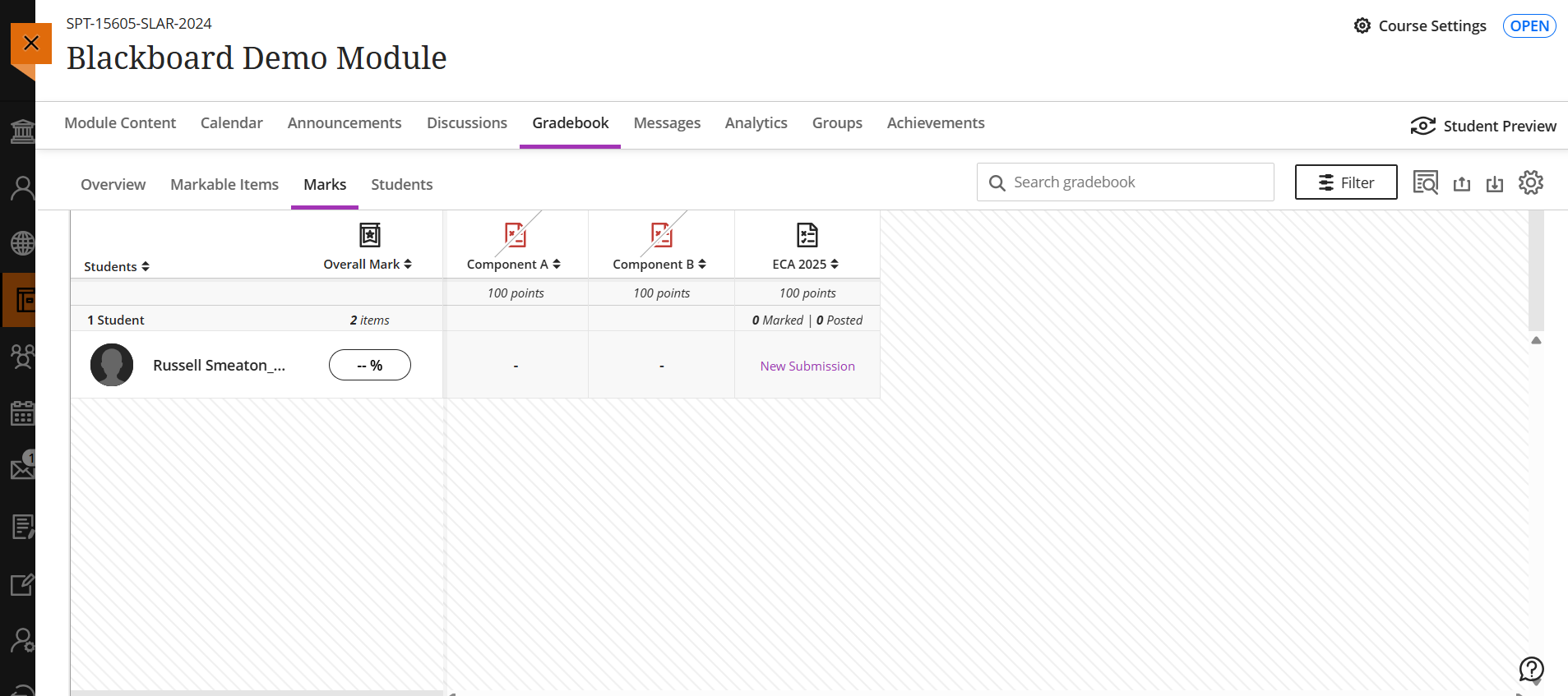Sort the Component A column
Viewport: 1568px width, 696px height.
pos(557,264)
